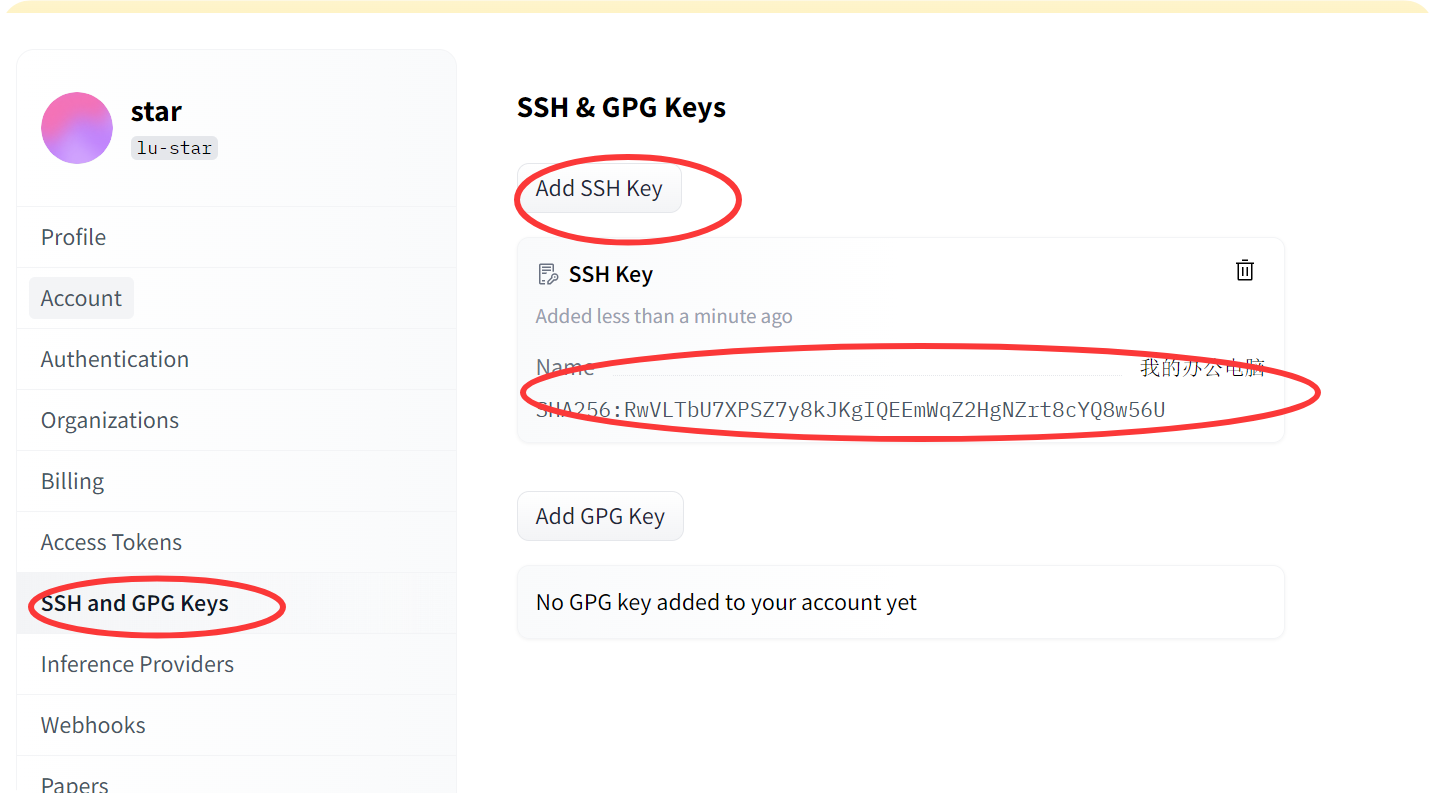Click the key name 我的办公电脑

1202,367
